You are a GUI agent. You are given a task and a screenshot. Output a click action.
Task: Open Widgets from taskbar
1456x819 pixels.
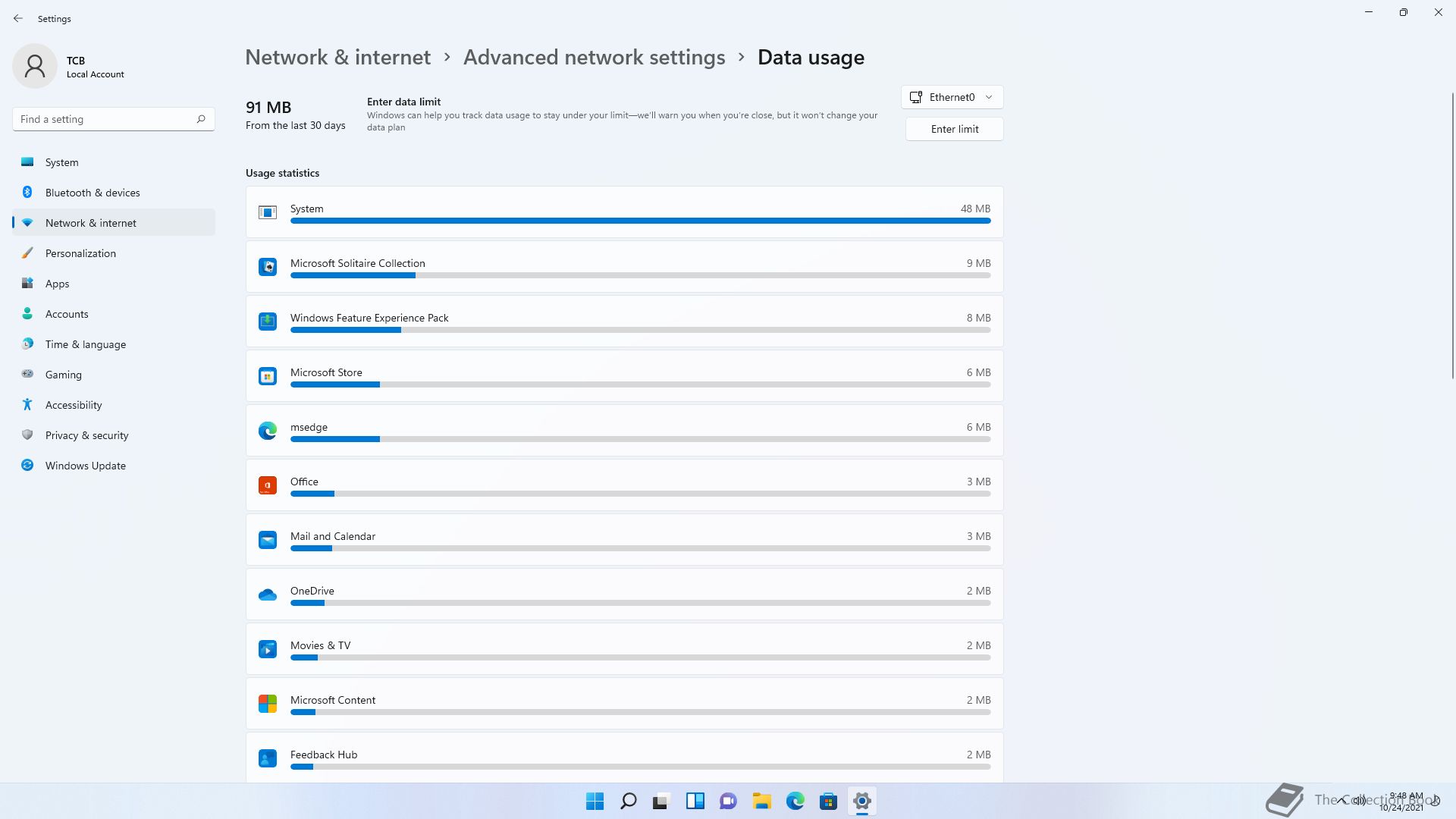click(695, 801)
